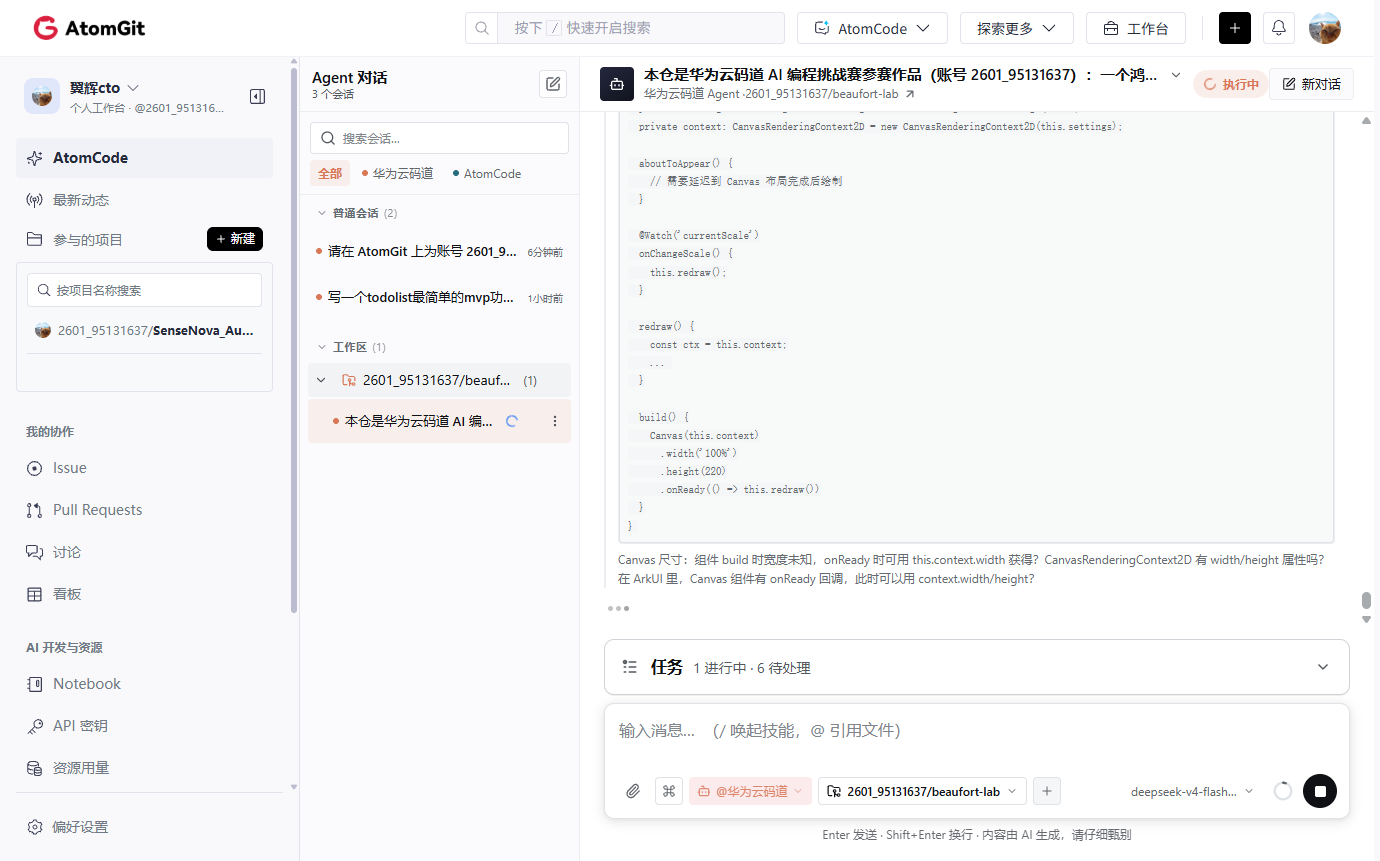This screenshot has width=1380, height=861.
Task: Start new Agent conversation with edit icon
Action: tap(553, 84)
